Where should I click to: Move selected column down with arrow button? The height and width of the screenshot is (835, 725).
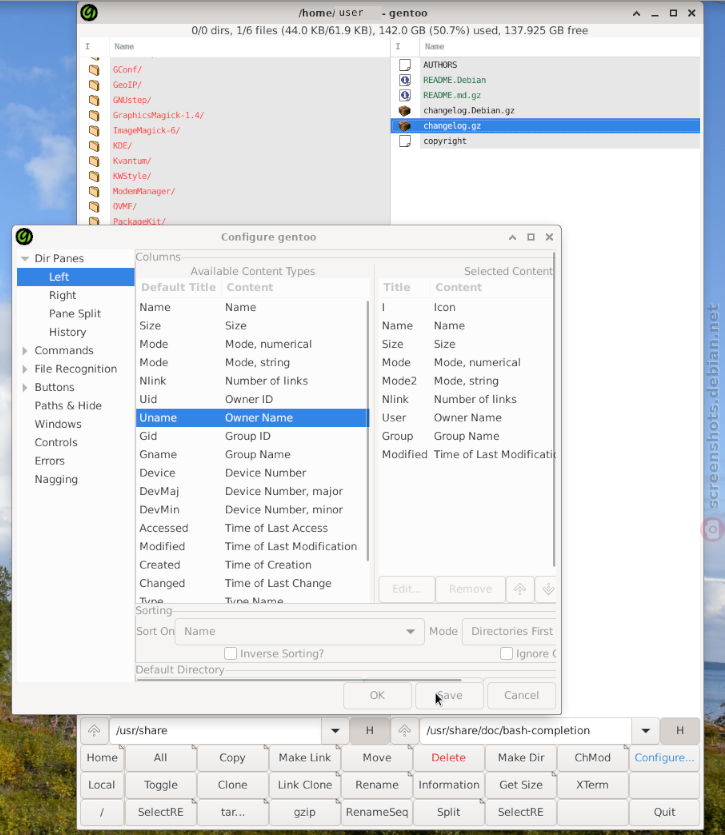(x=548, y=589)
